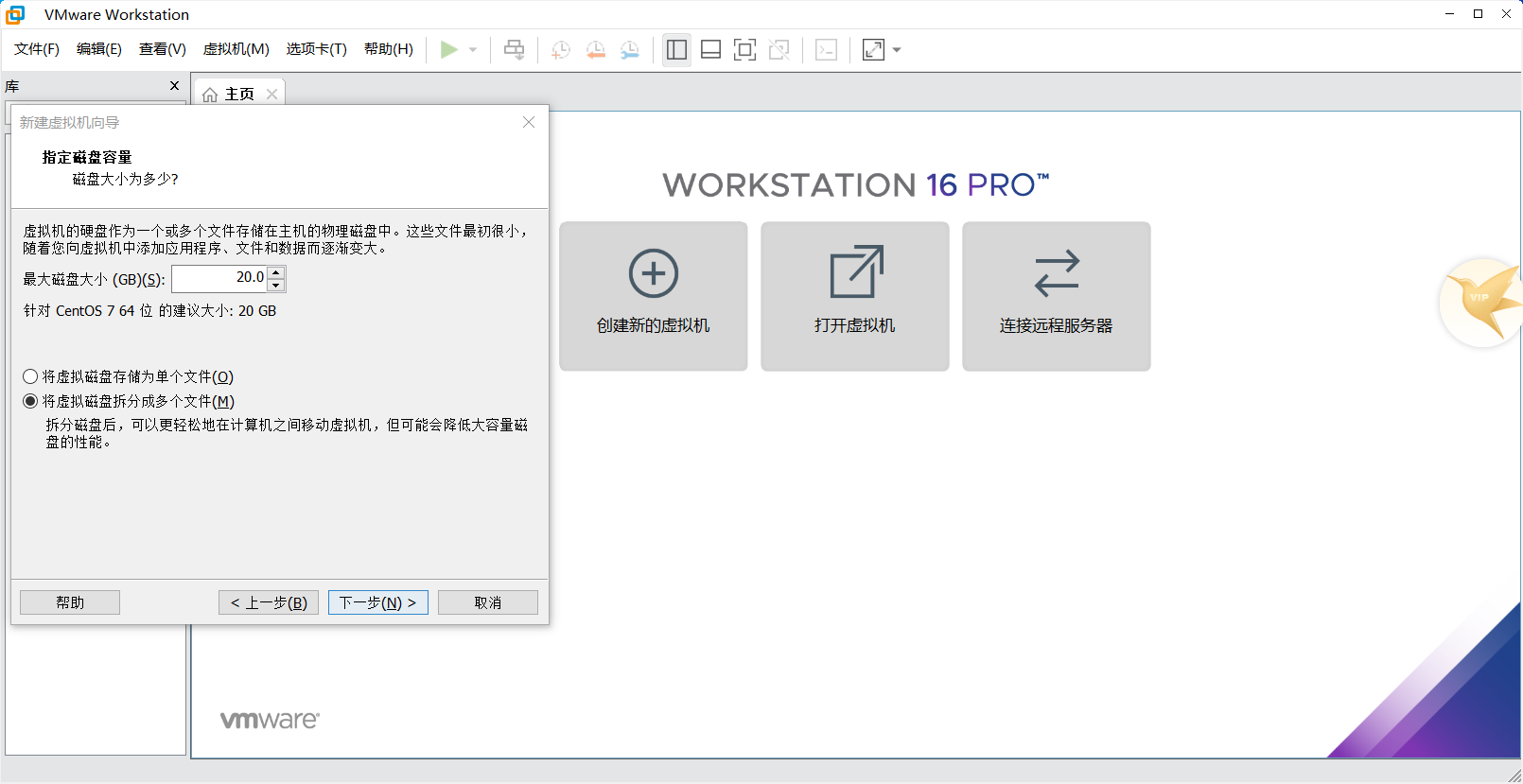The image size is (1523, 784).
Task: Click the 针对 CentOS 7 64 位 recommendation text
Action: pyautogui.click(x=150, y=310)
